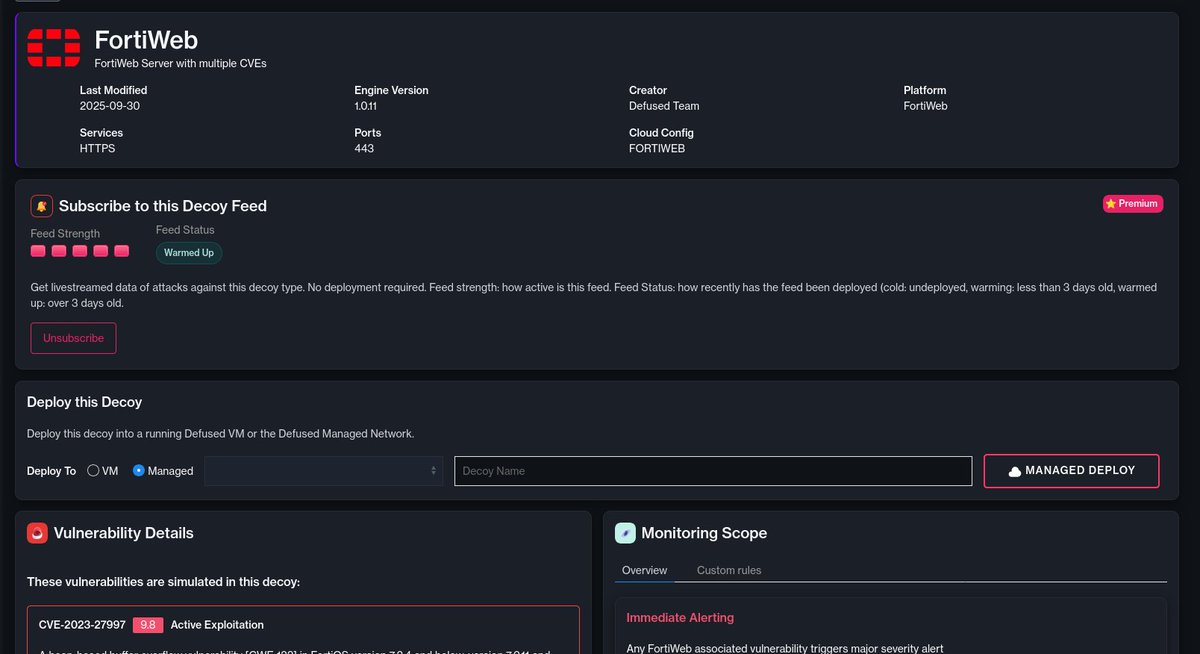Click the Feed Strength indicator bars

point(80,251)
